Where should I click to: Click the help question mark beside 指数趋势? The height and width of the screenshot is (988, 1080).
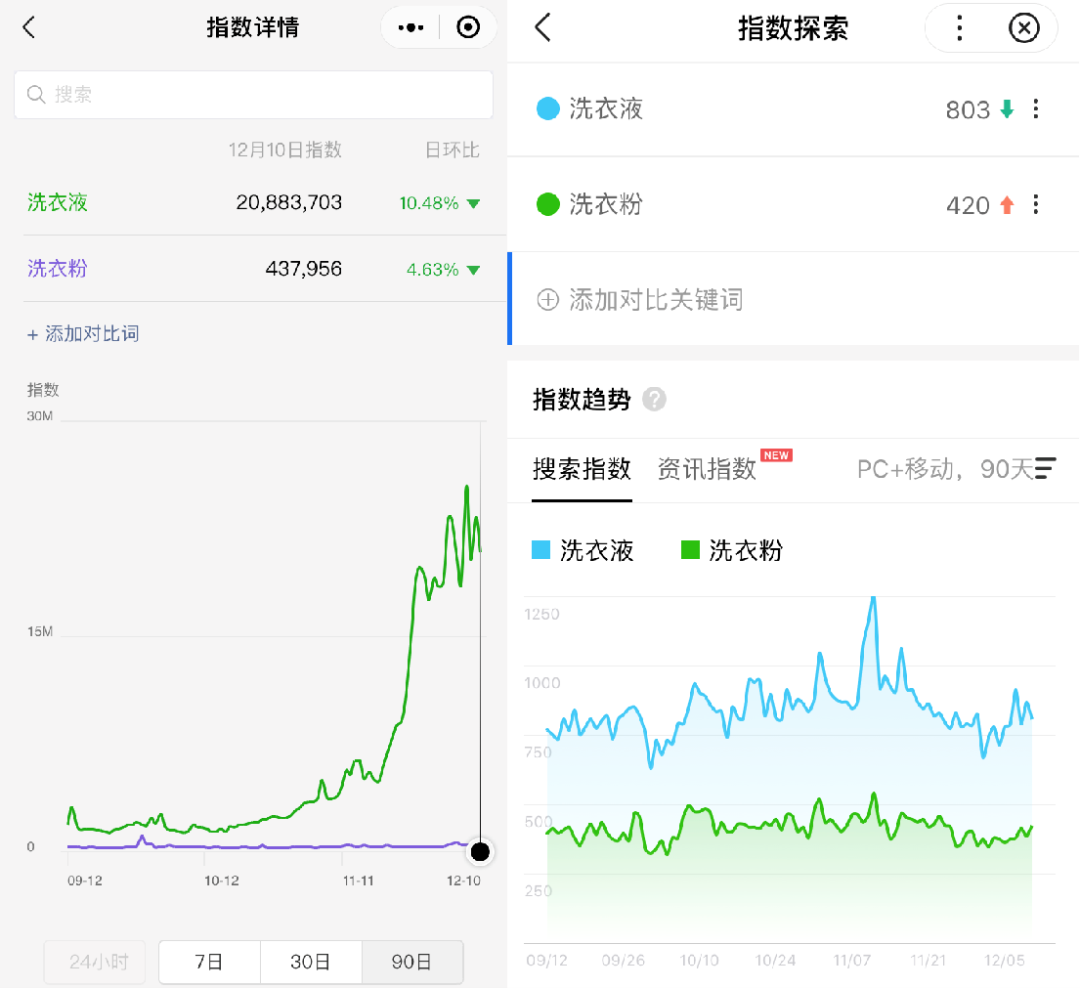[x=654, y=400]
